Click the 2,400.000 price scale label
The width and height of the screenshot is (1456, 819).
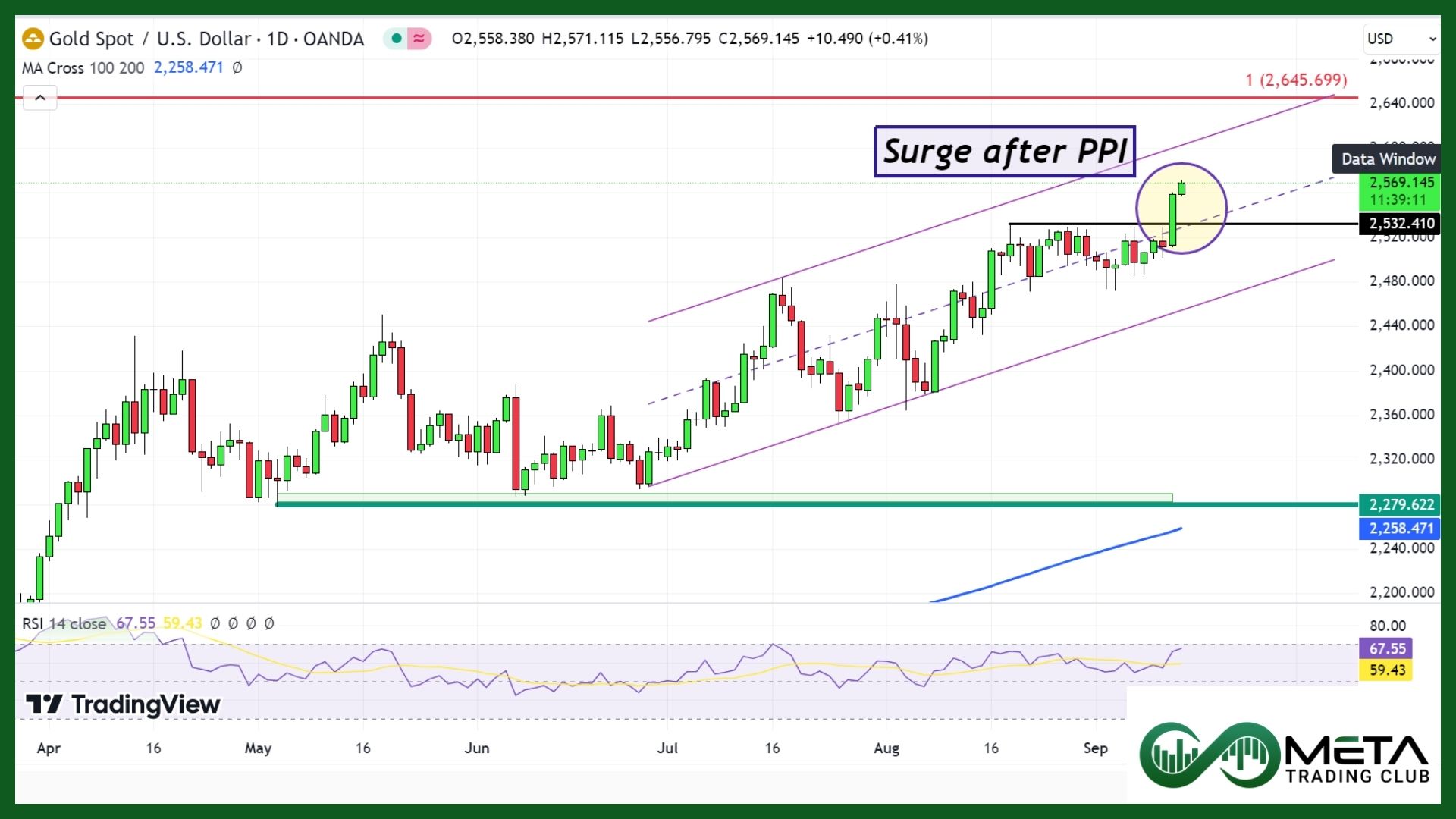click(1401, 370)
